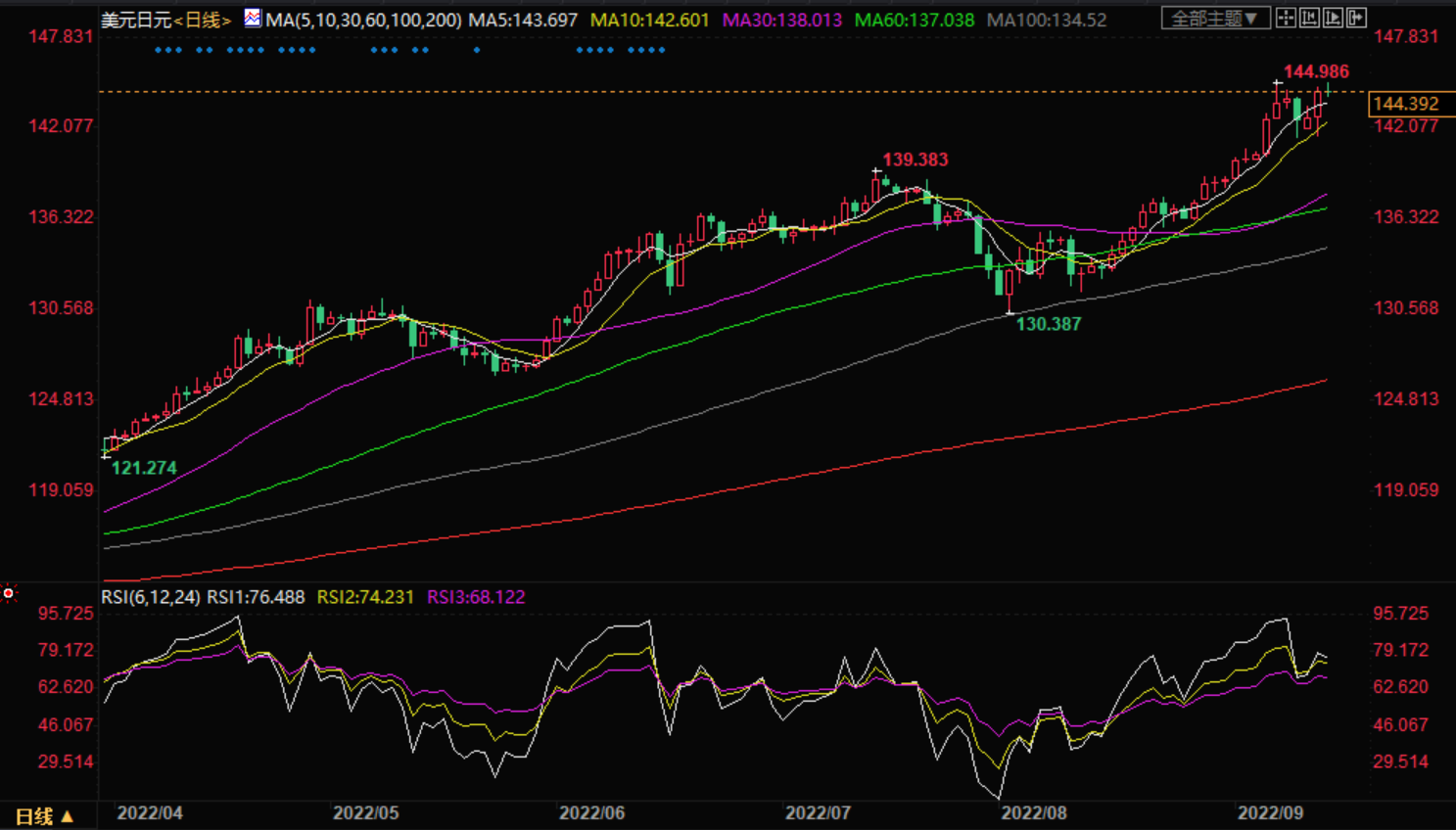
Task: Click the <日线> period label in title
Action: point(203,20)
